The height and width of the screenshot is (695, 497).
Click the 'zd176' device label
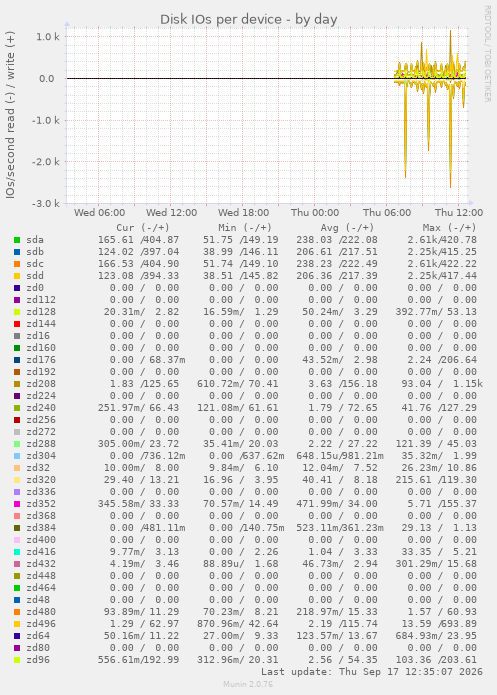coord(41,359)
